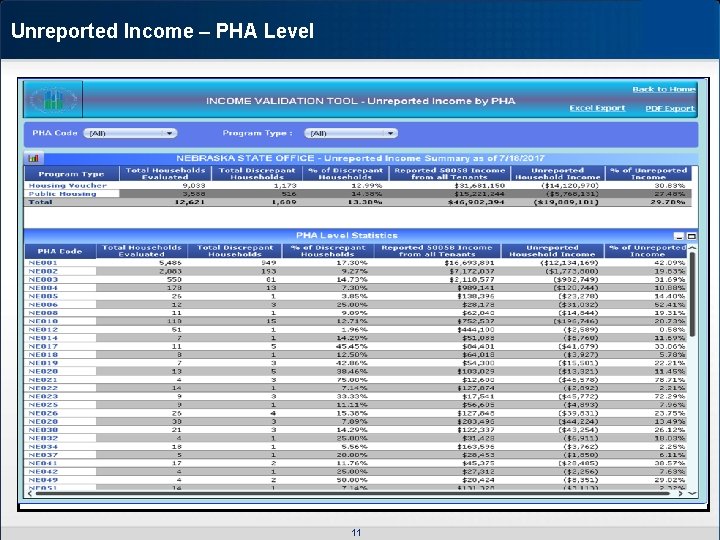Open PHA code NE022

43,388
